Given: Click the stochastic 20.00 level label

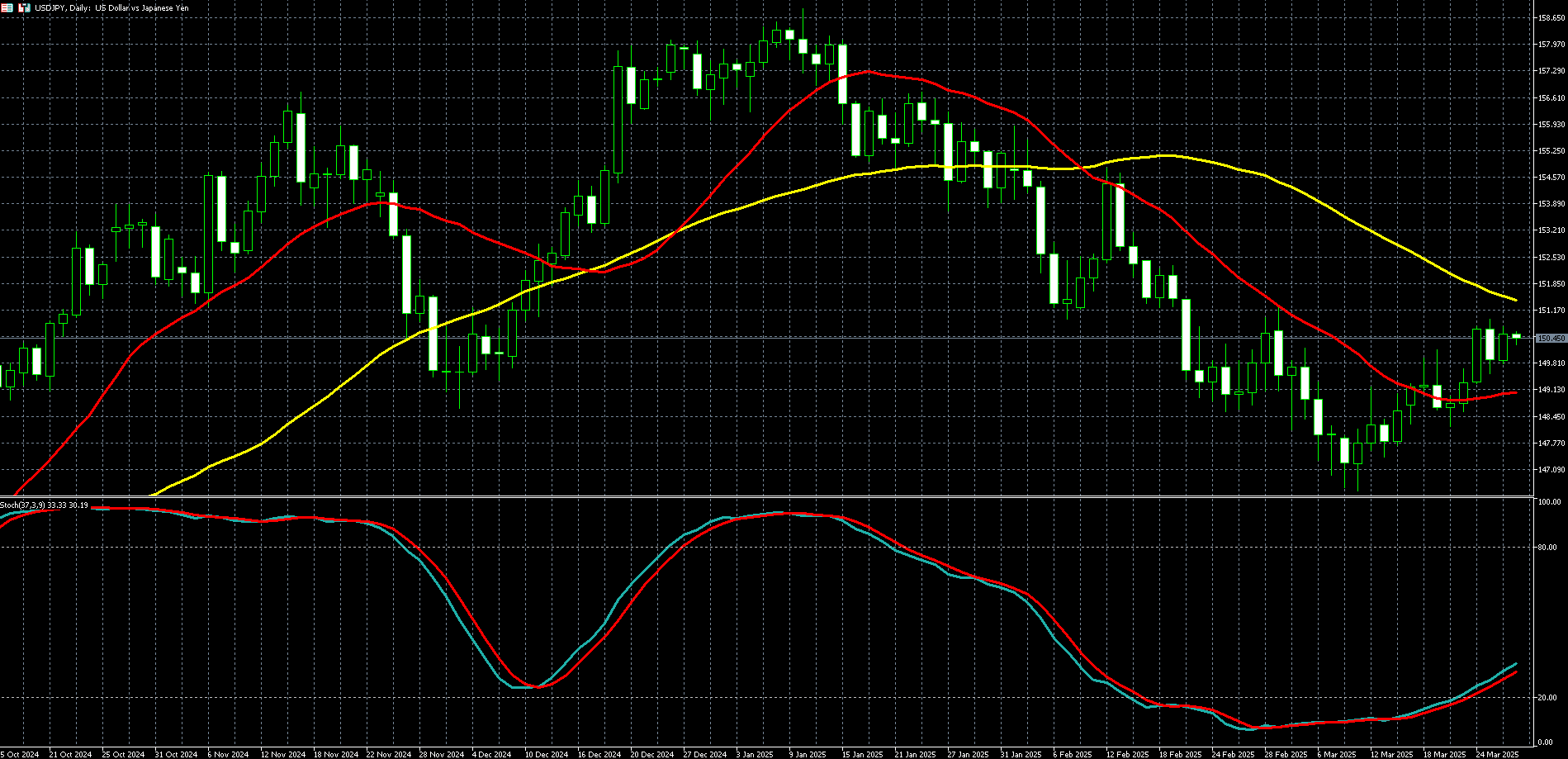Looking at the screenshot, I should 1547,698.
